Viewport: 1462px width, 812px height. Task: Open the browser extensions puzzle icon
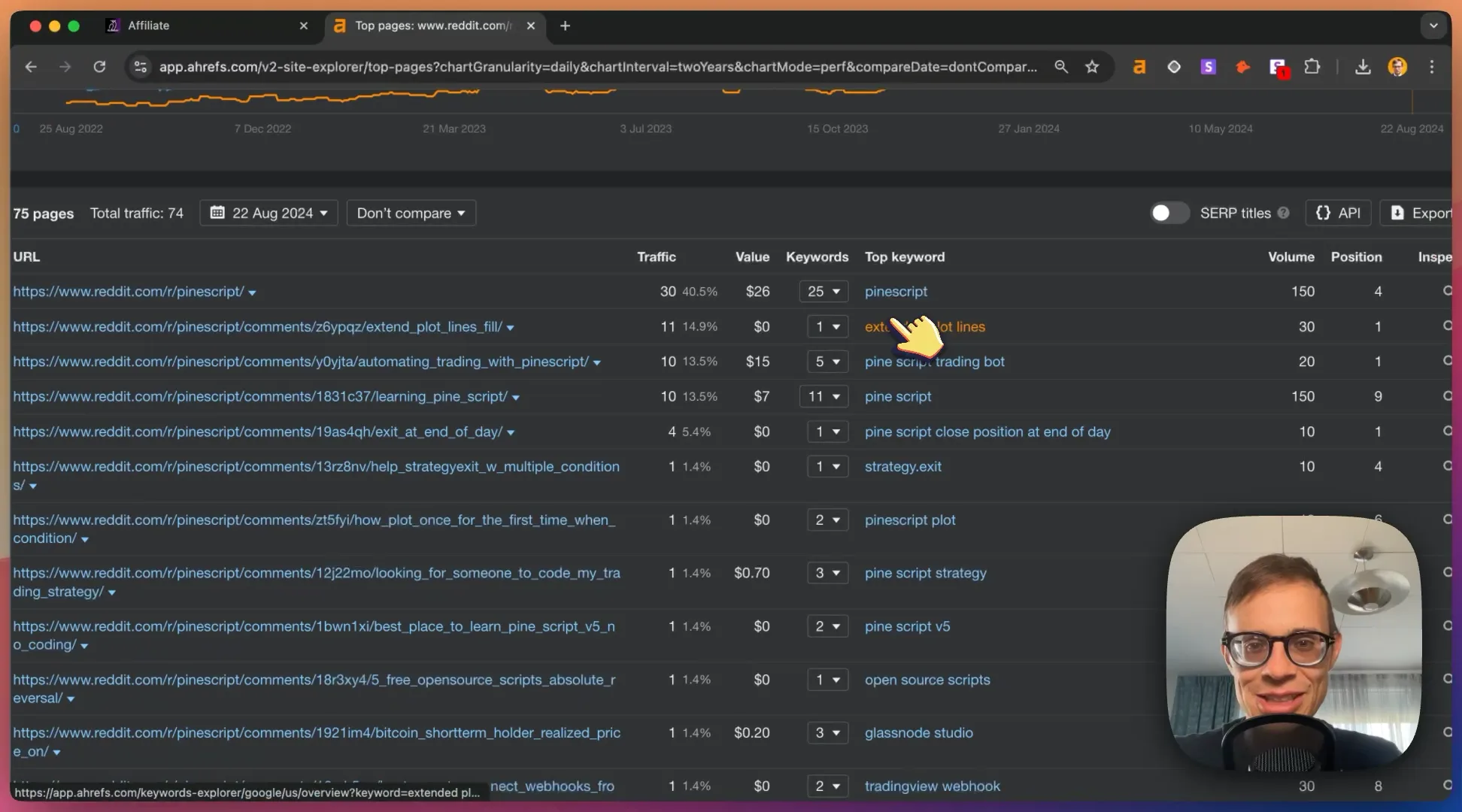tap(1312, 67)
